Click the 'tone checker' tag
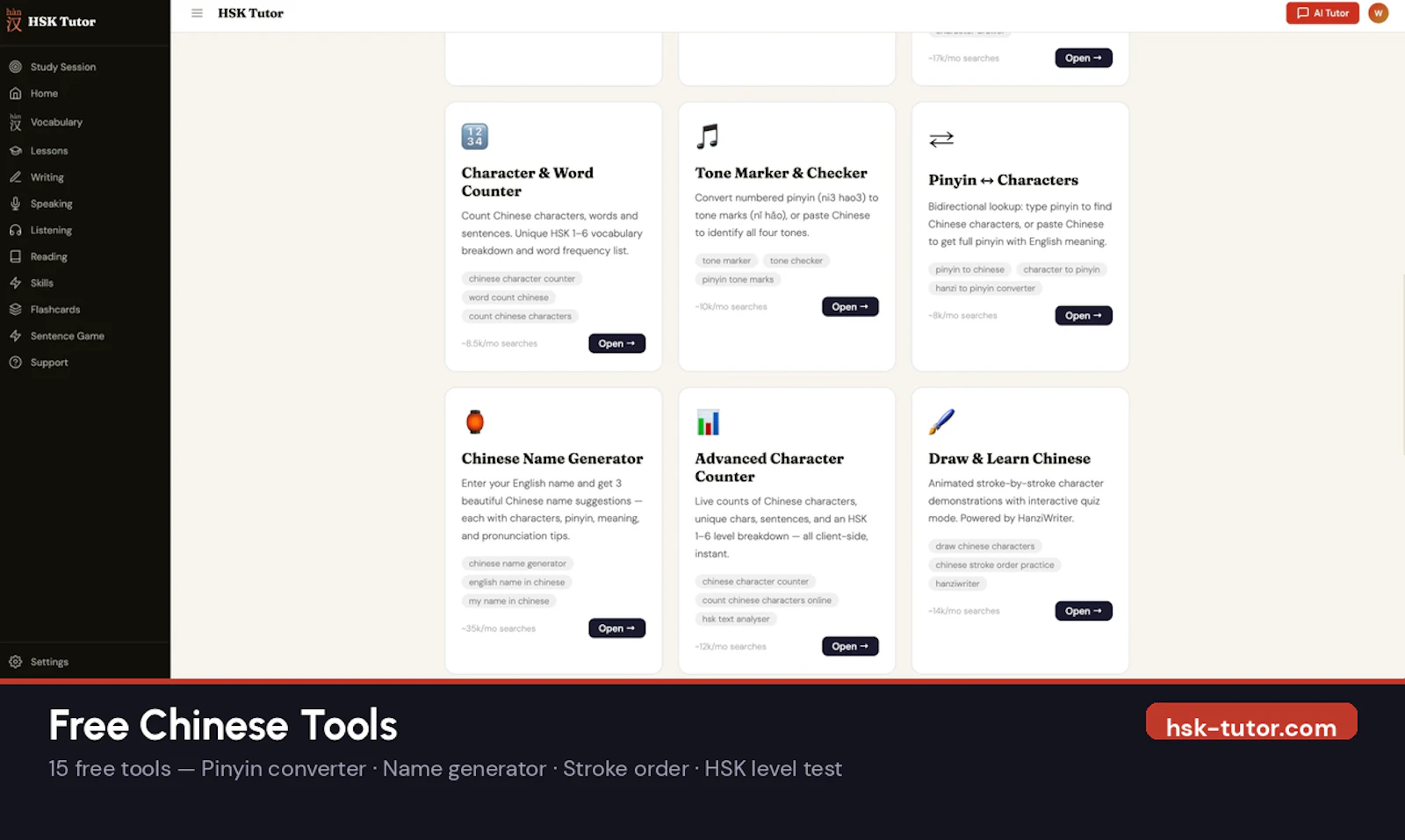Viewport: 1405px width, 840px height. click(x=796, y=261)
